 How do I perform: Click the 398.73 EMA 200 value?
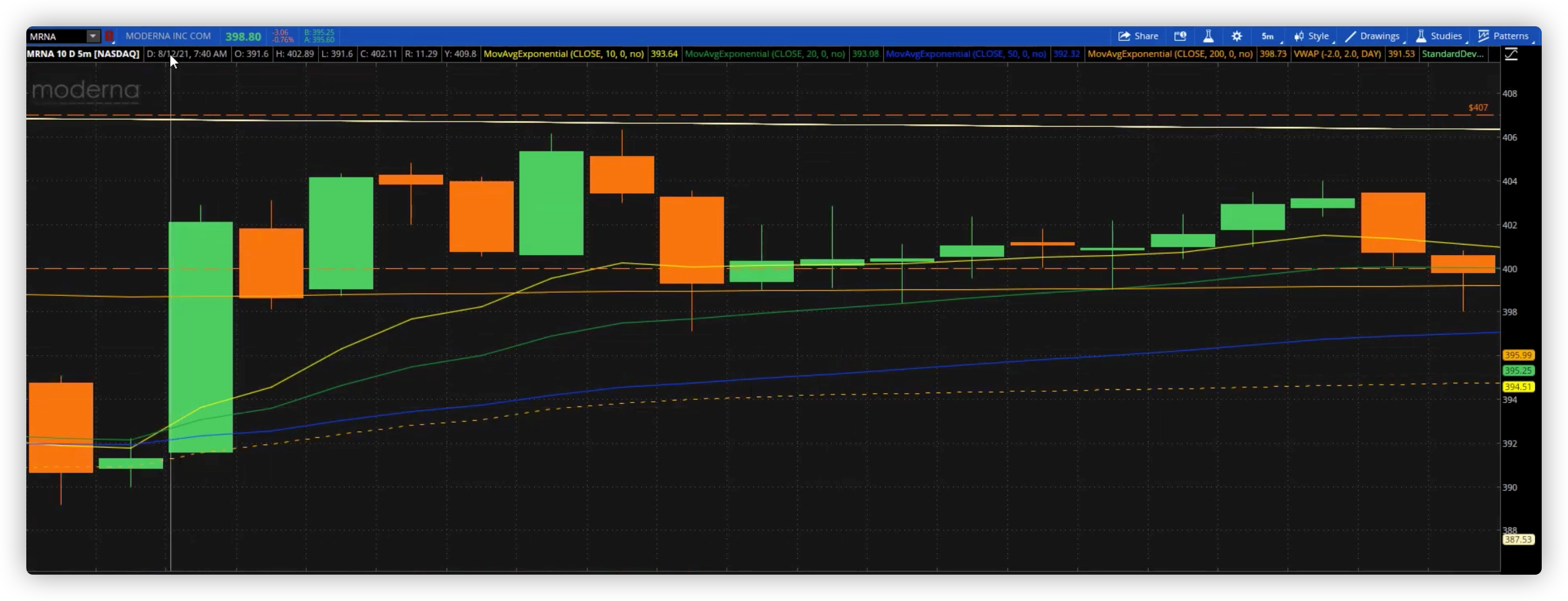pos(1273,54)
